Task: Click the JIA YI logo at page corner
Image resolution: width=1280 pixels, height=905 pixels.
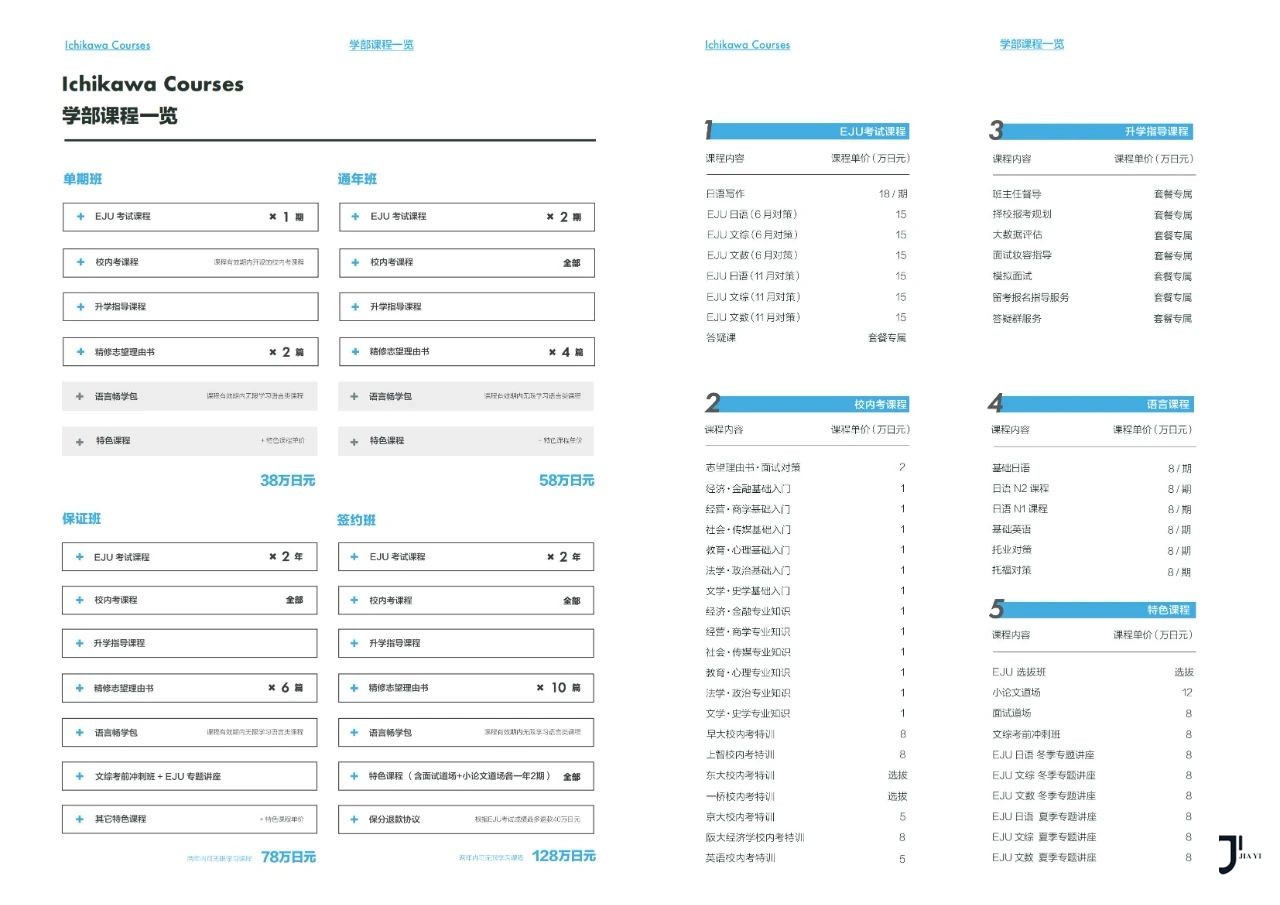Action: 1240,853
